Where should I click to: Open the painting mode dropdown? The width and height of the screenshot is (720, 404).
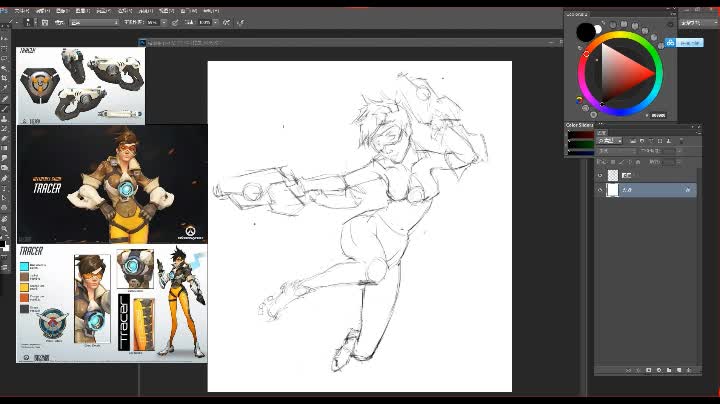click(94, 22)
